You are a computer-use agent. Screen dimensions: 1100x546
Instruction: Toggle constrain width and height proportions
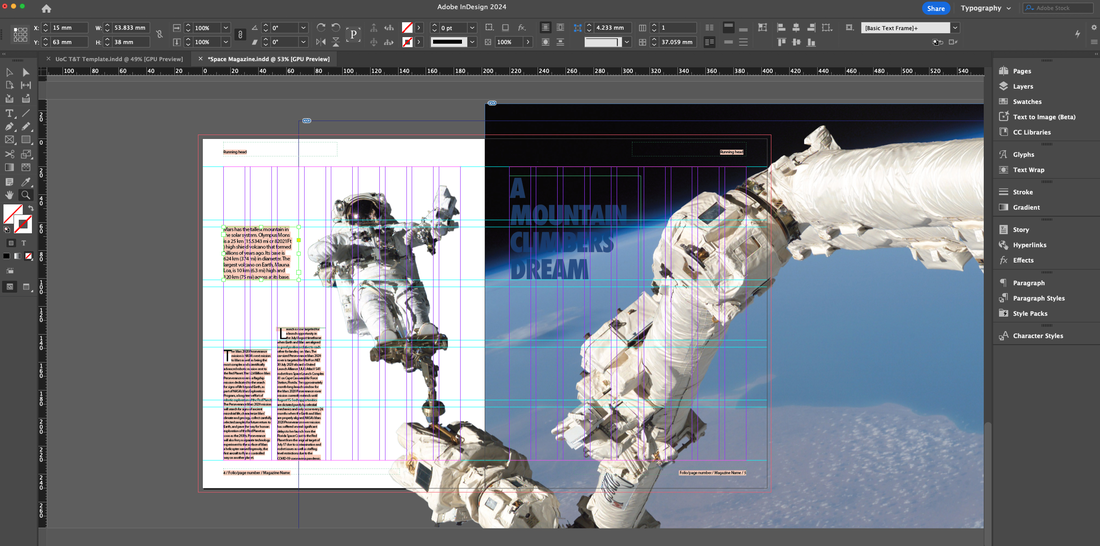click(159, 34)
